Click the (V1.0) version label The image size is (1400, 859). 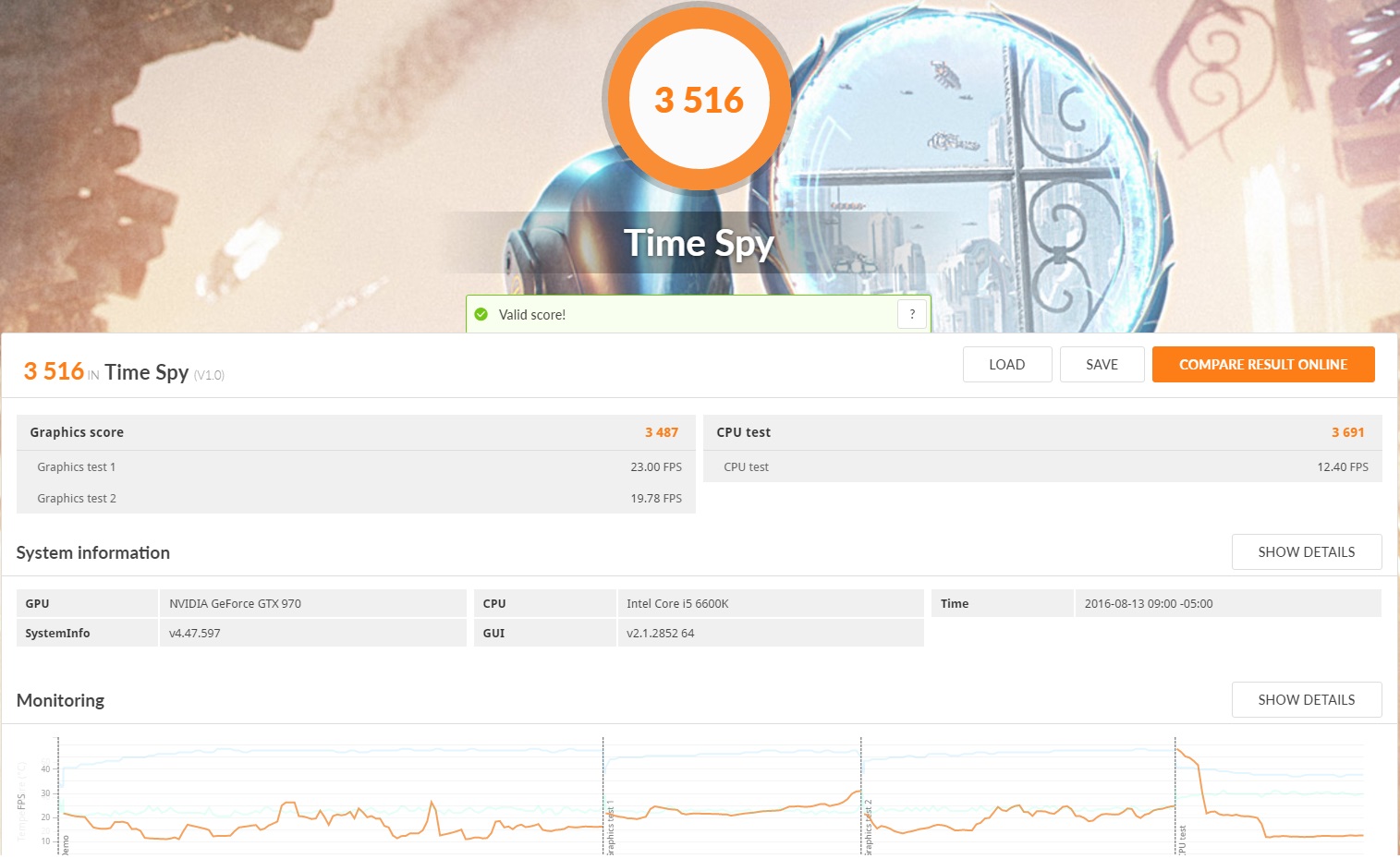click(209, 375)
